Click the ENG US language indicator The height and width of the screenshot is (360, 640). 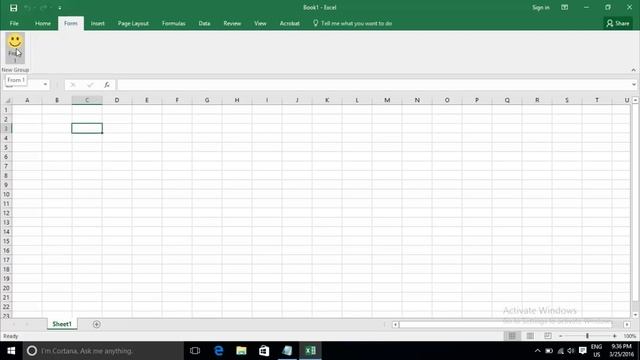tap(596, 351)
